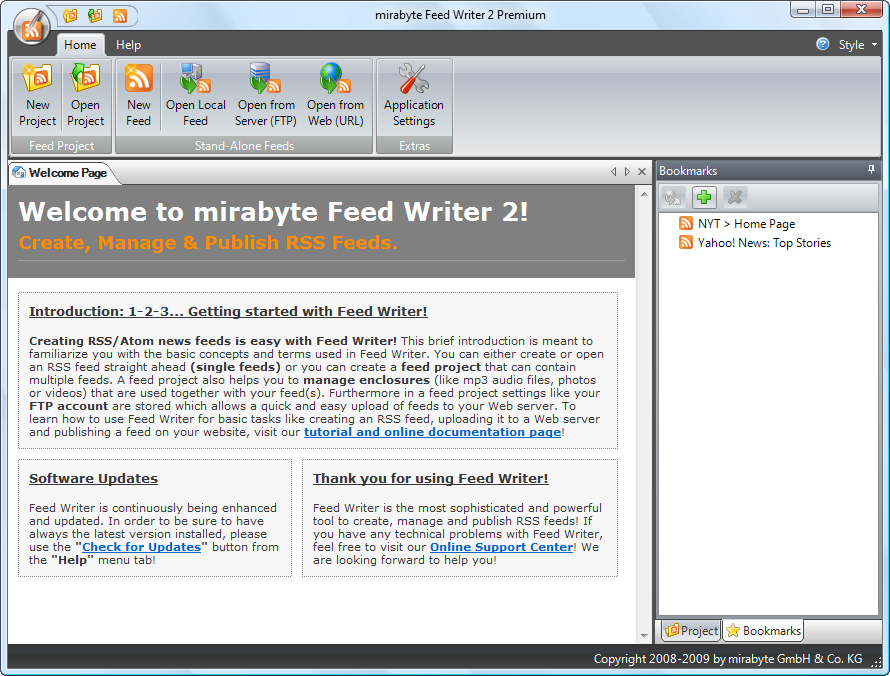This screenshot has width=890, height=676.
Task: Select the Bookmarks tab at panel bottom
Action: click(x=763, y=631)
